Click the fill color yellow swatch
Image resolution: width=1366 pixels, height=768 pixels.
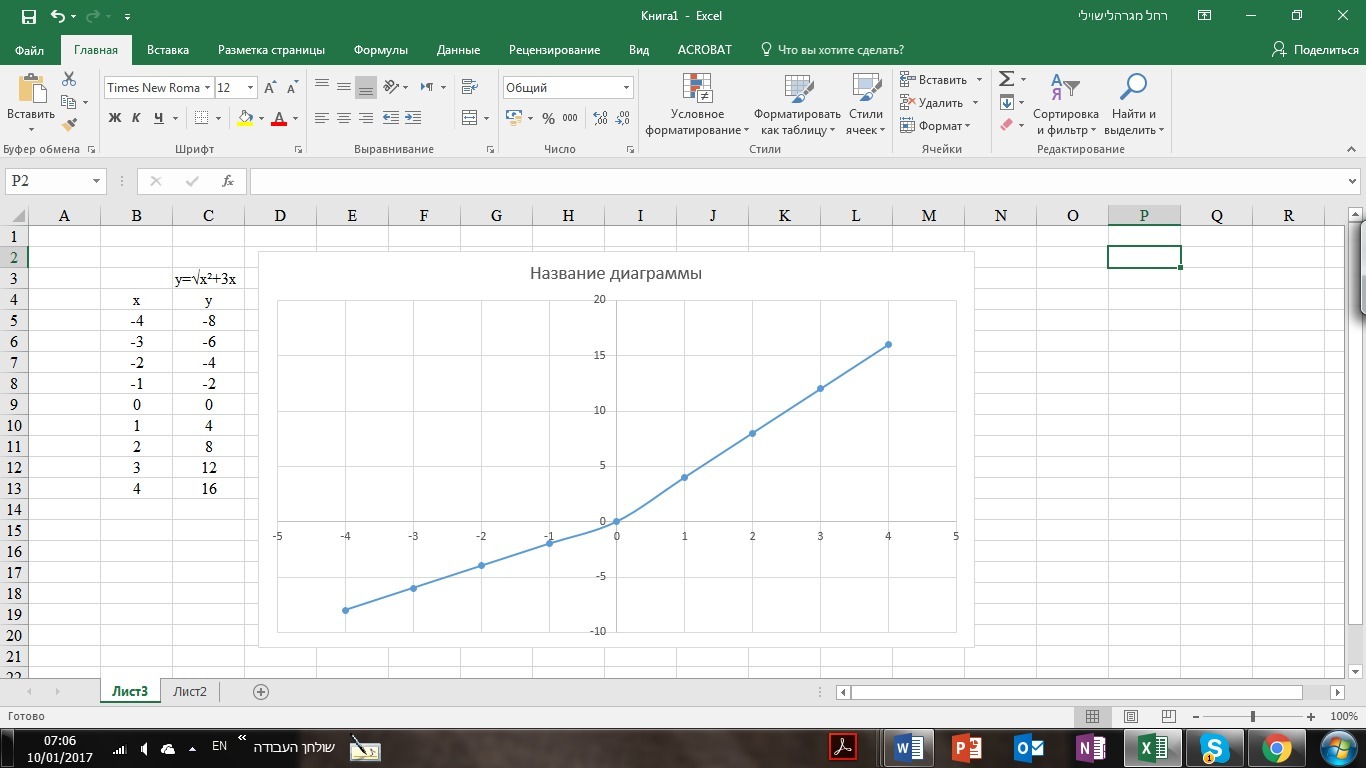[245, 118]
